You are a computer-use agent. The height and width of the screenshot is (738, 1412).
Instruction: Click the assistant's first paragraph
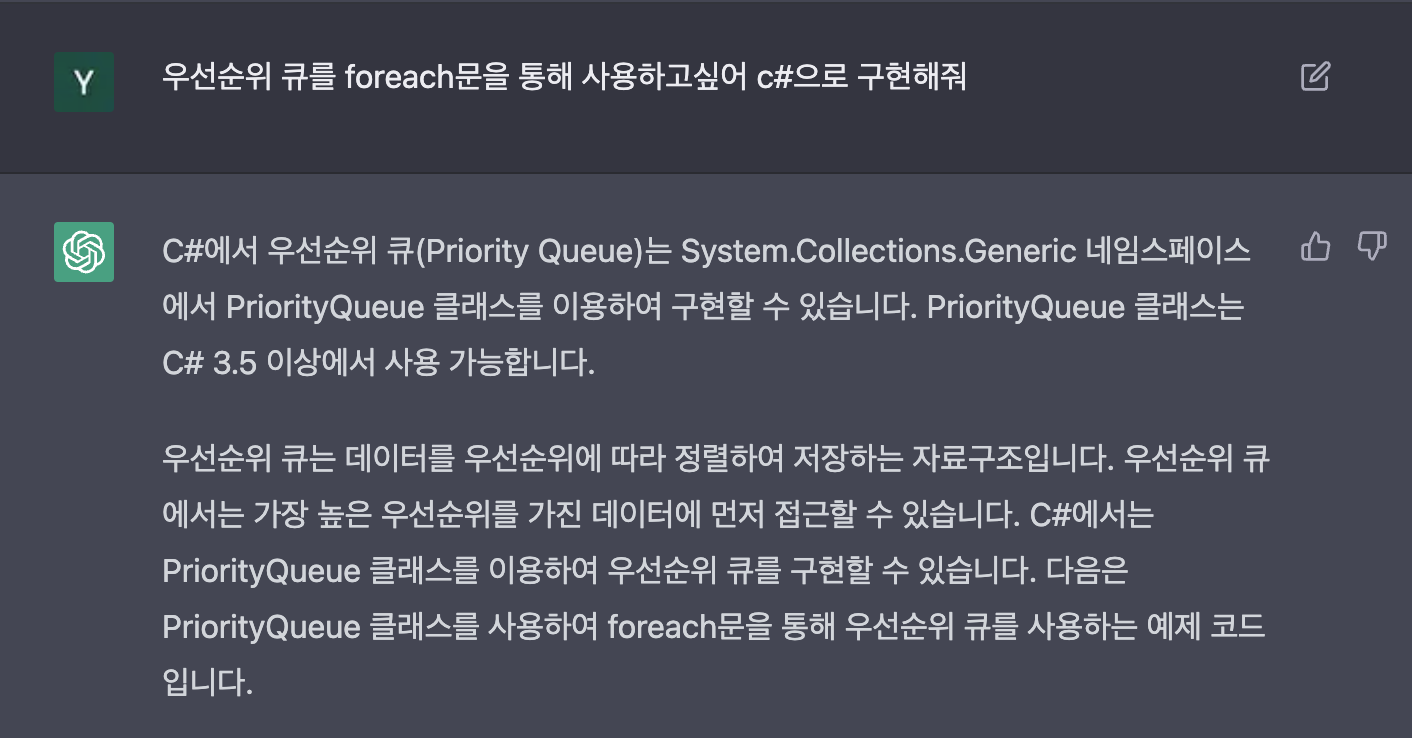[700, 306]
